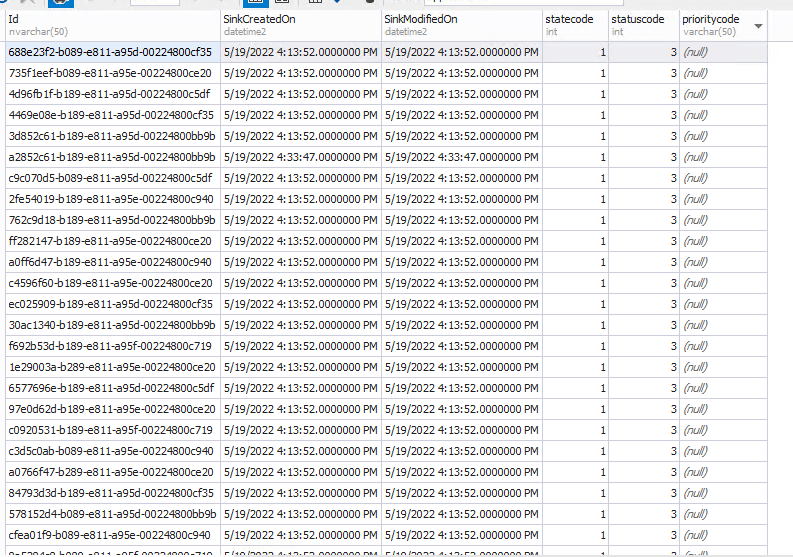Select statecode value in row 4d96fb1f
The height and width of the screenshot is (557, 793).
[575, 94]
